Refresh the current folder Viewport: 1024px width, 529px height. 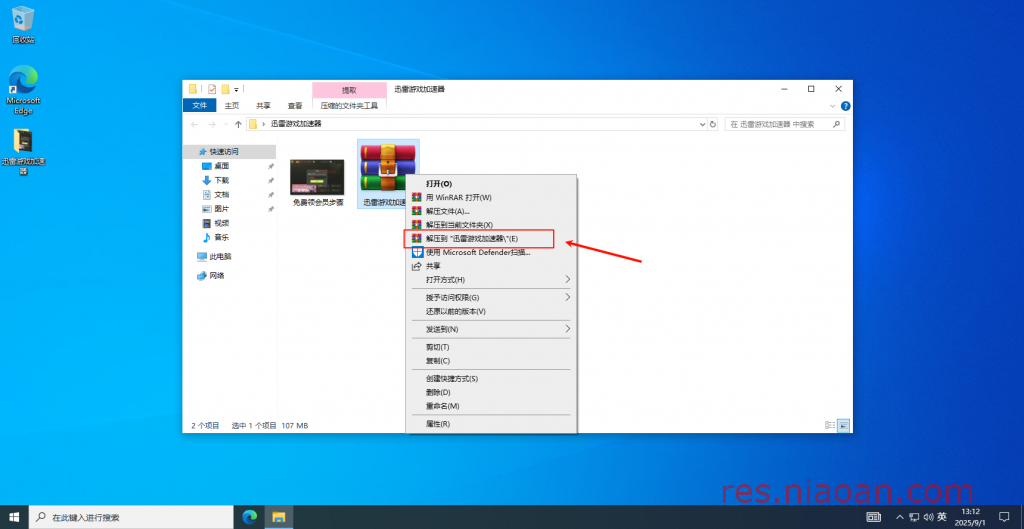tap(712, 124)
